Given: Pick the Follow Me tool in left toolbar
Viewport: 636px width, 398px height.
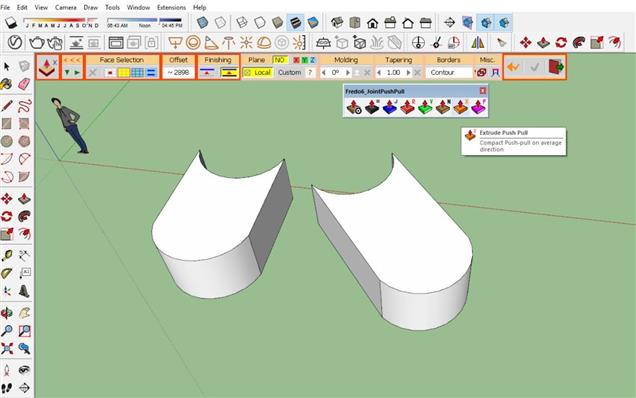Looking at the screenshot, I should pos(24,216).
